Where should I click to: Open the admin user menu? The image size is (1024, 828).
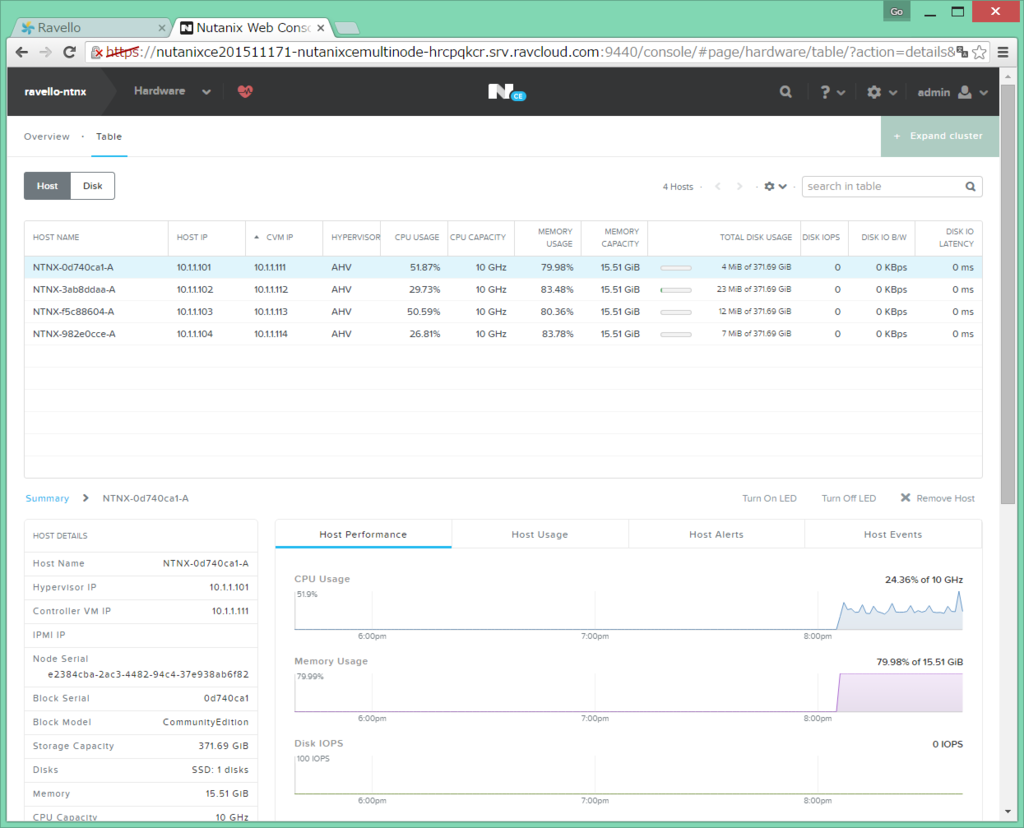tap(952, 92)
